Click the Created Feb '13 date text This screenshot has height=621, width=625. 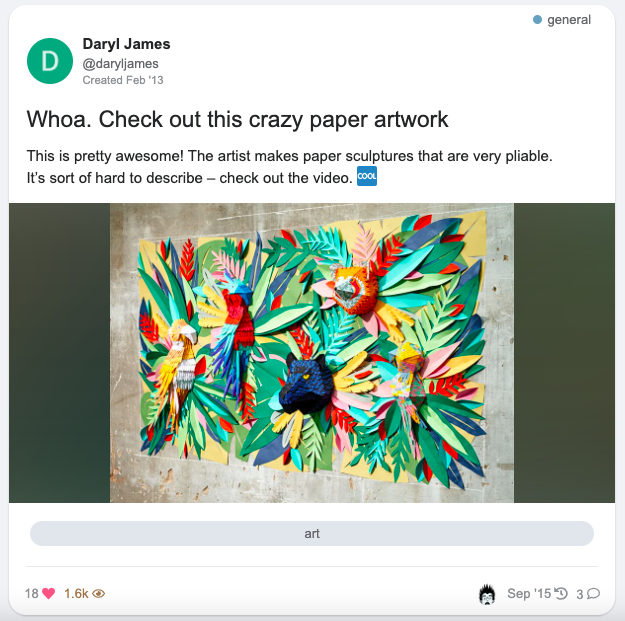123,80
